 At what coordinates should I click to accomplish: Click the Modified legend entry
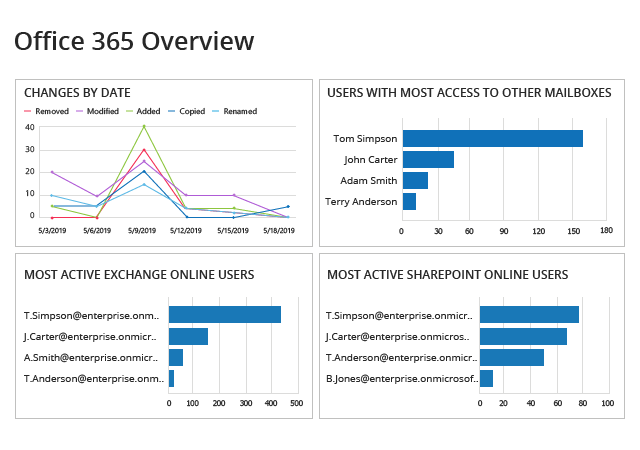(x=97, y=111)
